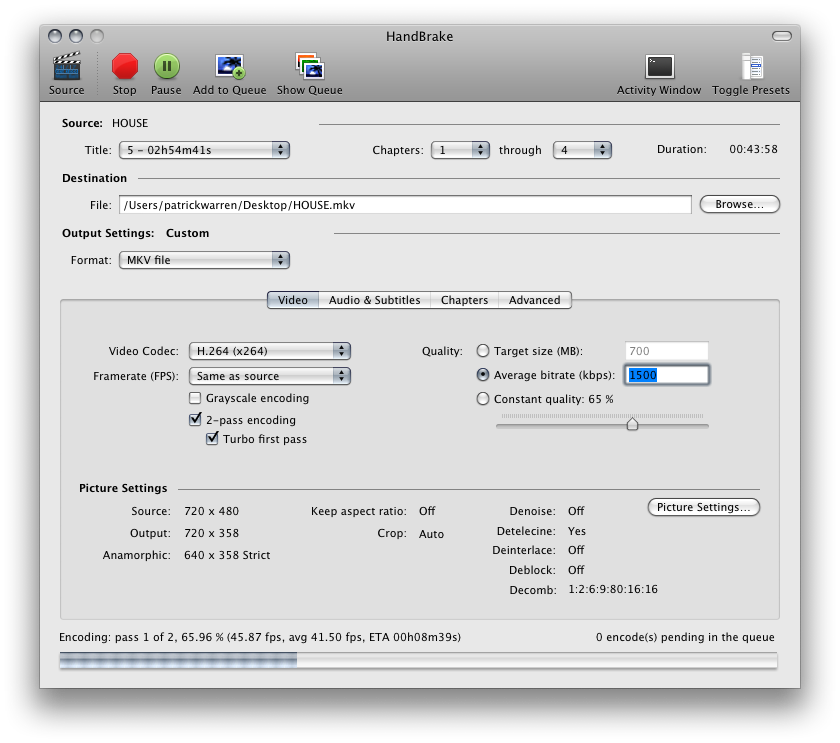The height and width of the screenshot is (743, 840).
Task: Adjust the constant quality slider thumb
Action: click(x=632, y=424)
